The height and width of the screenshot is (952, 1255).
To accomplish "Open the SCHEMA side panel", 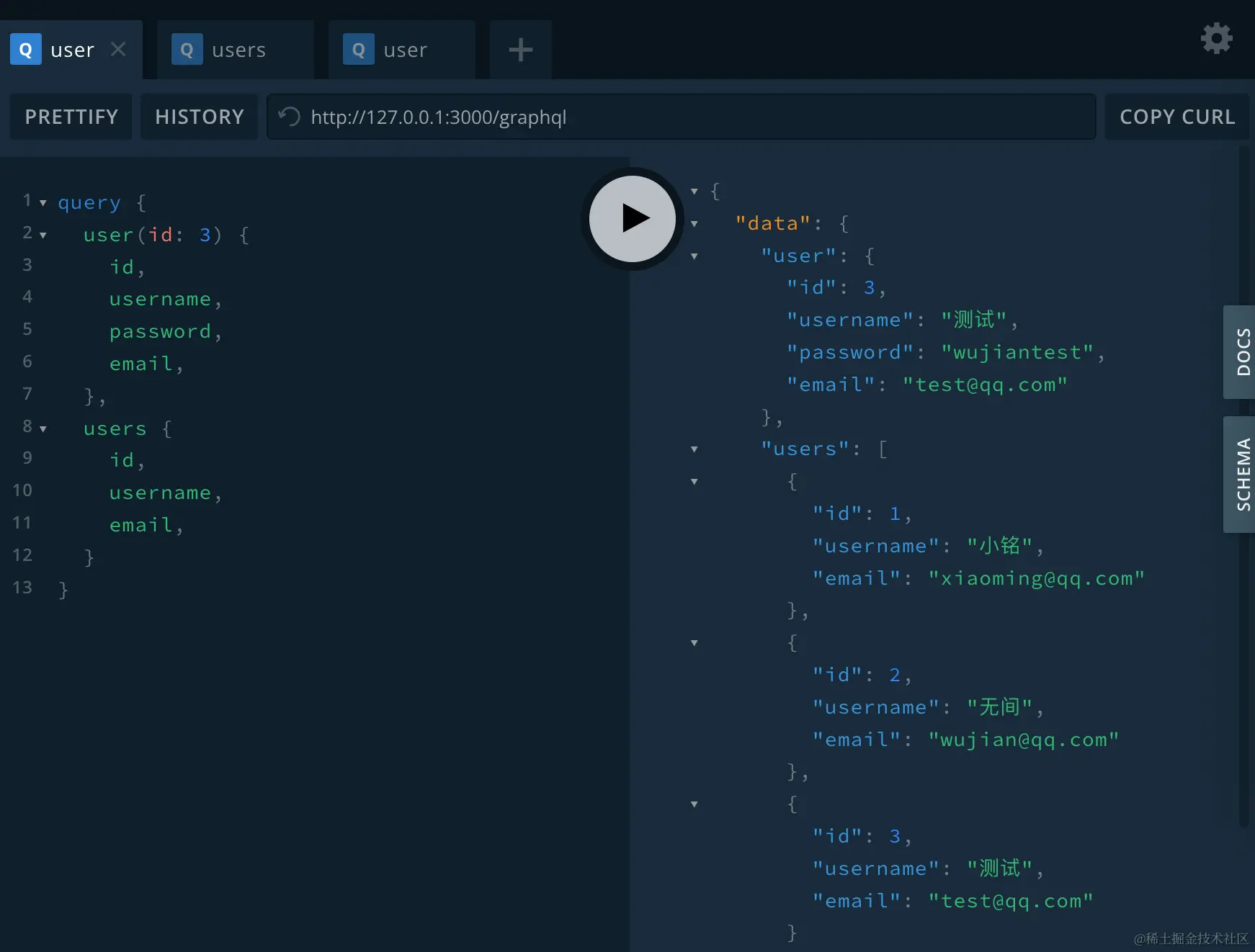I will 1241,475.
